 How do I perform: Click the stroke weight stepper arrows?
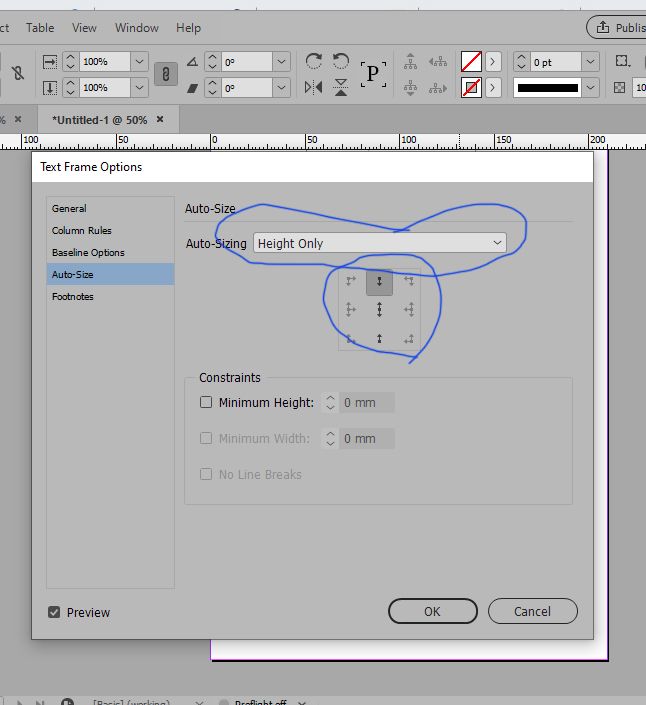coord(521,62)
